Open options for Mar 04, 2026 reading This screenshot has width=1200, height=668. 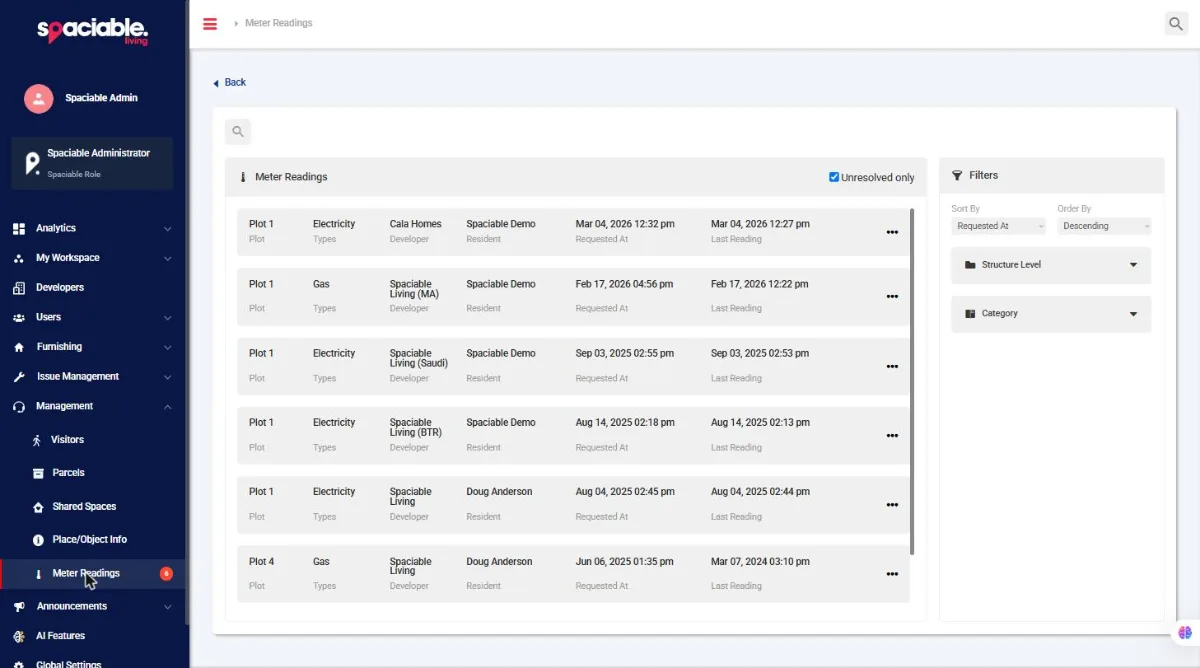892,232
